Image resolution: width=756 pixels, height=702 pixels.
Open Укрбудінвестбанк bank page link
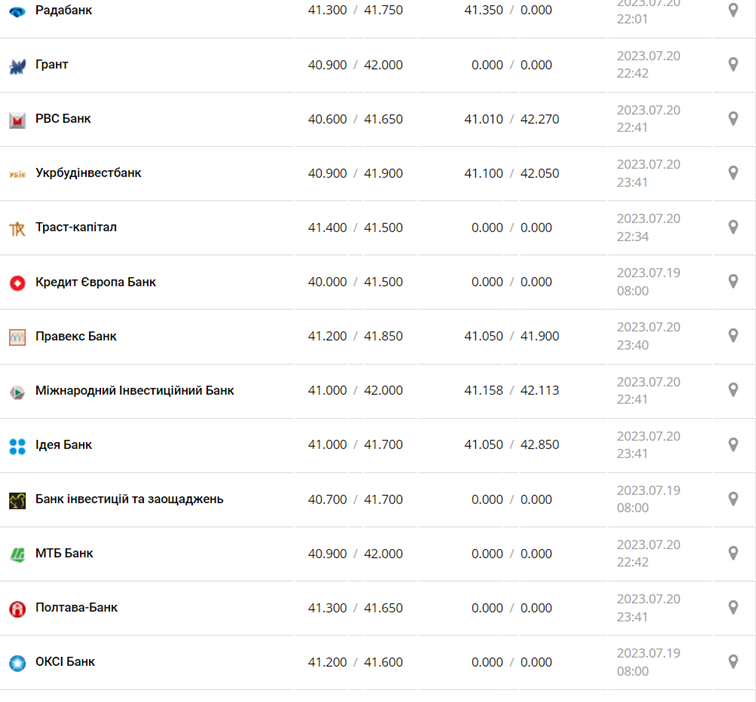[x=88, y=173]
